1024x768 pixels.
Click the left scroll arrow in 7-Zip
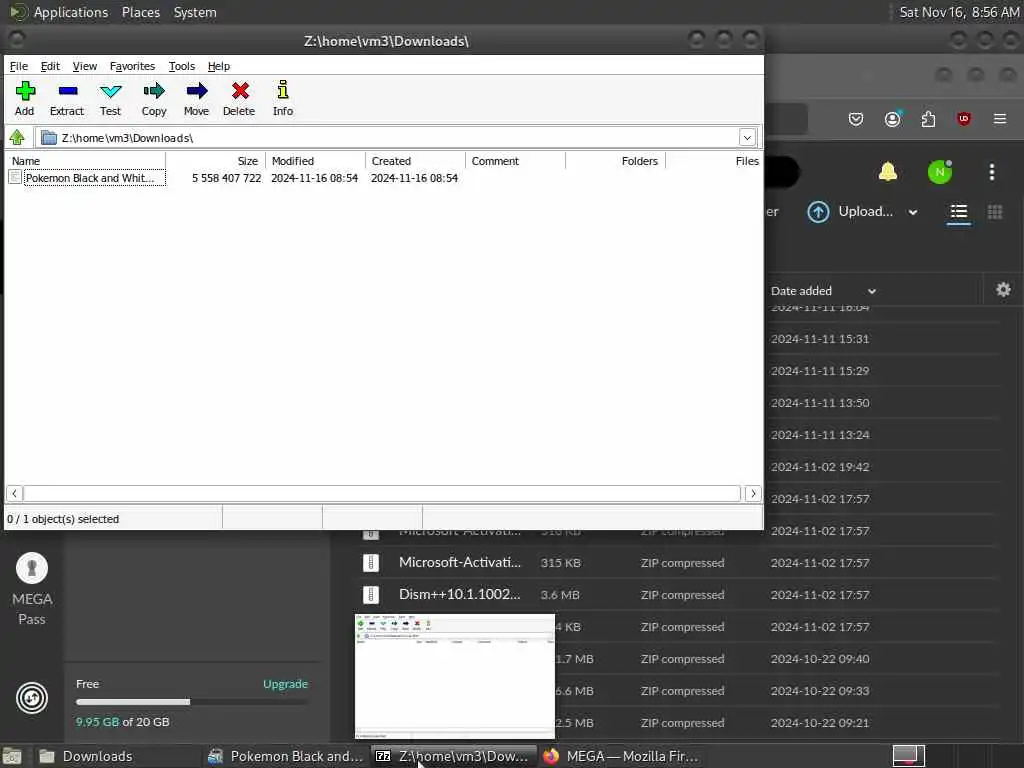point(14,494)
